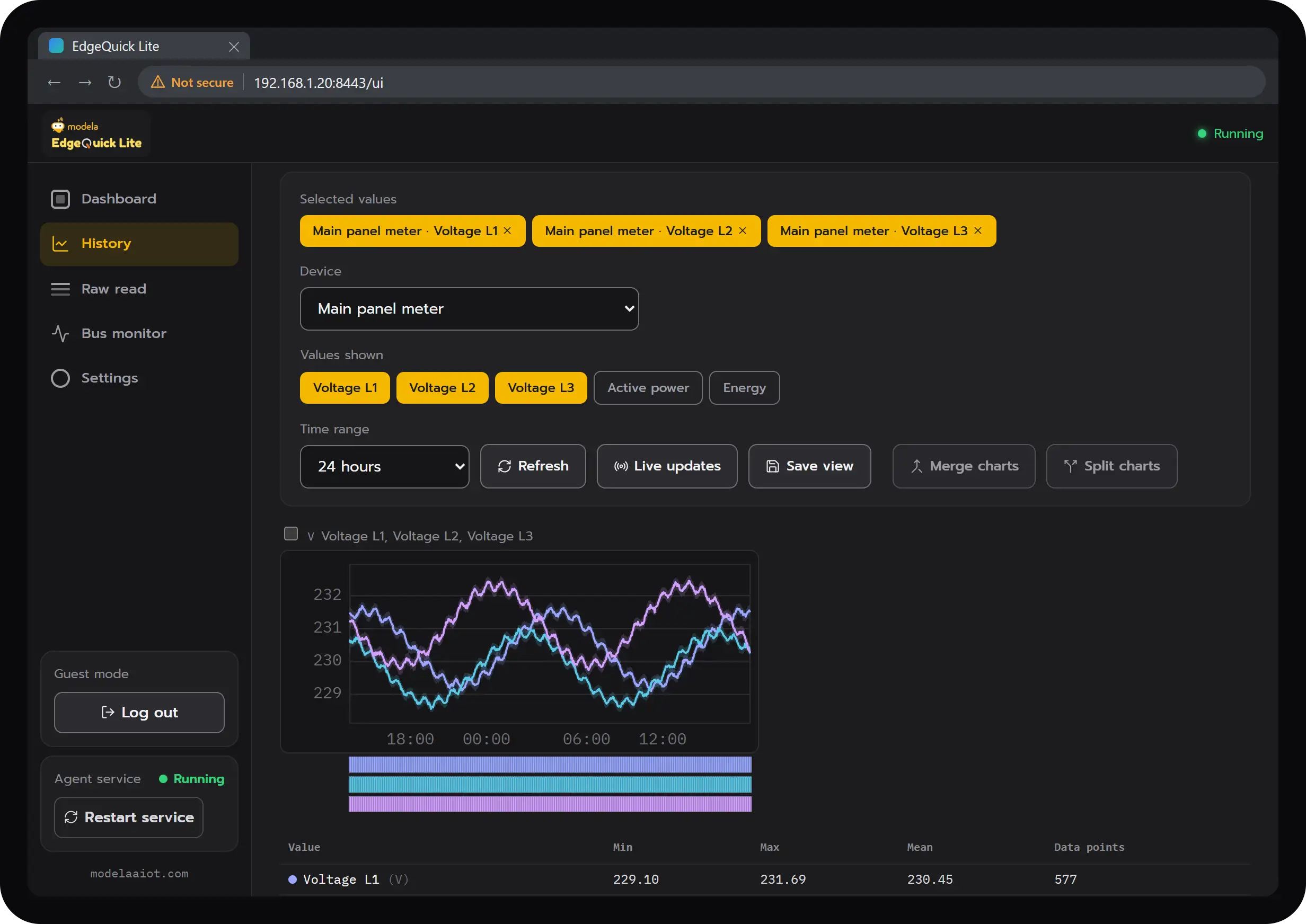This screenshot has height=924, width=1306.
Task: Click the Save view button
Action: tap(809, 467)
